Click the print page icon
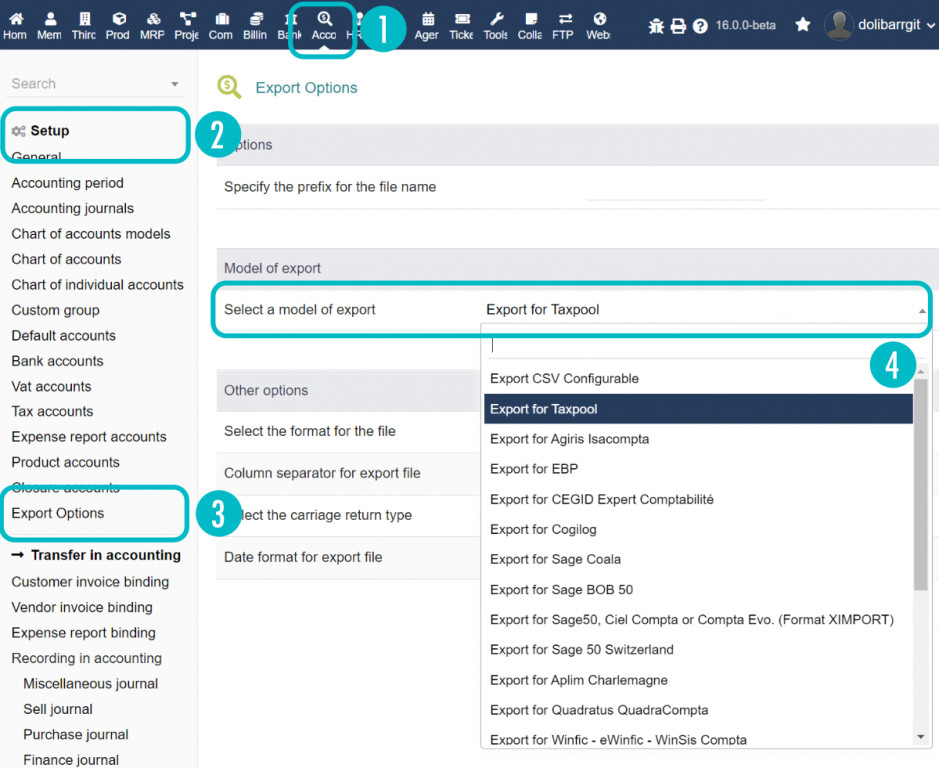The image size is (939, 768). point(678,26)
